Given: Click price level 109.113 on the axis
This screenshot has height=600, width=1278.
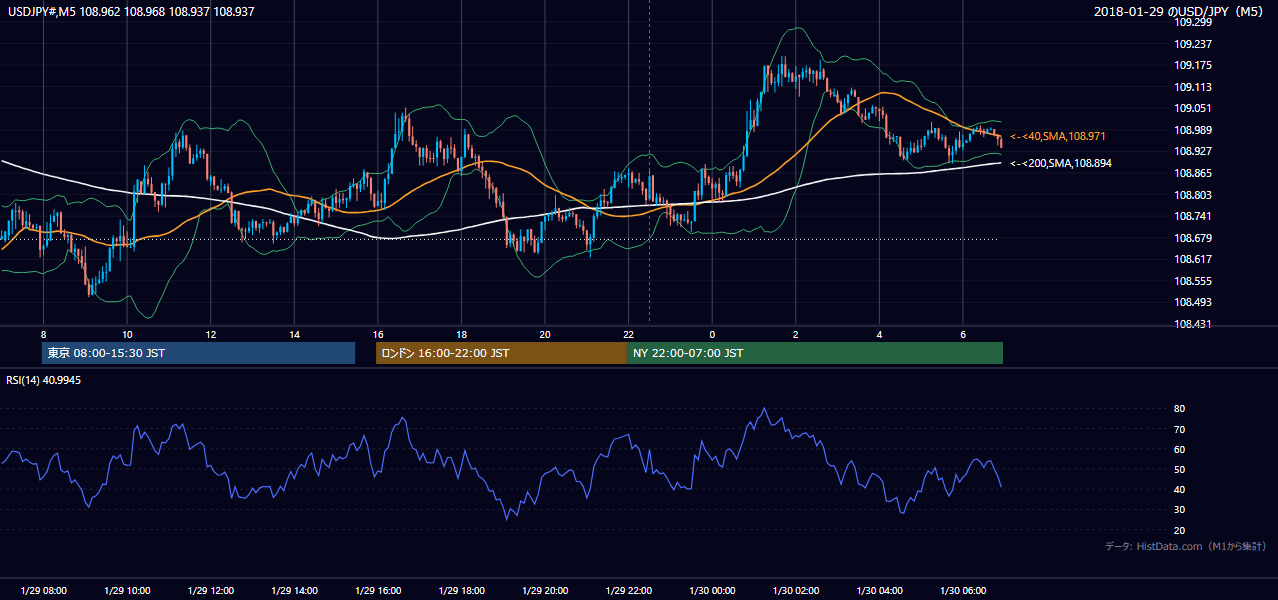Looking at the screenshot, I should [x=1193, y=87].
